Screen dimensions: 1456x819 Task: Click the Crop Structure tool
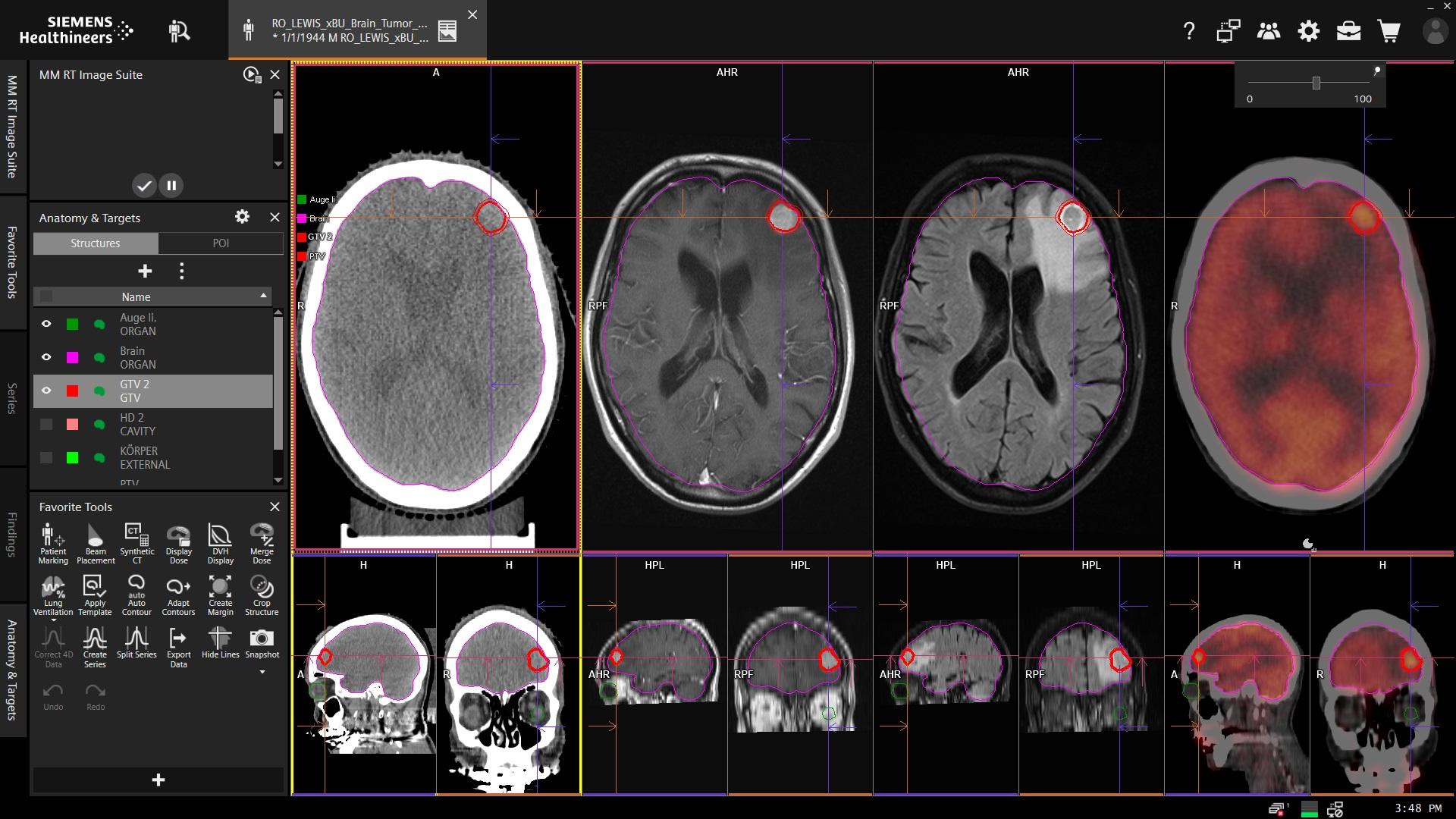[262, 595]
